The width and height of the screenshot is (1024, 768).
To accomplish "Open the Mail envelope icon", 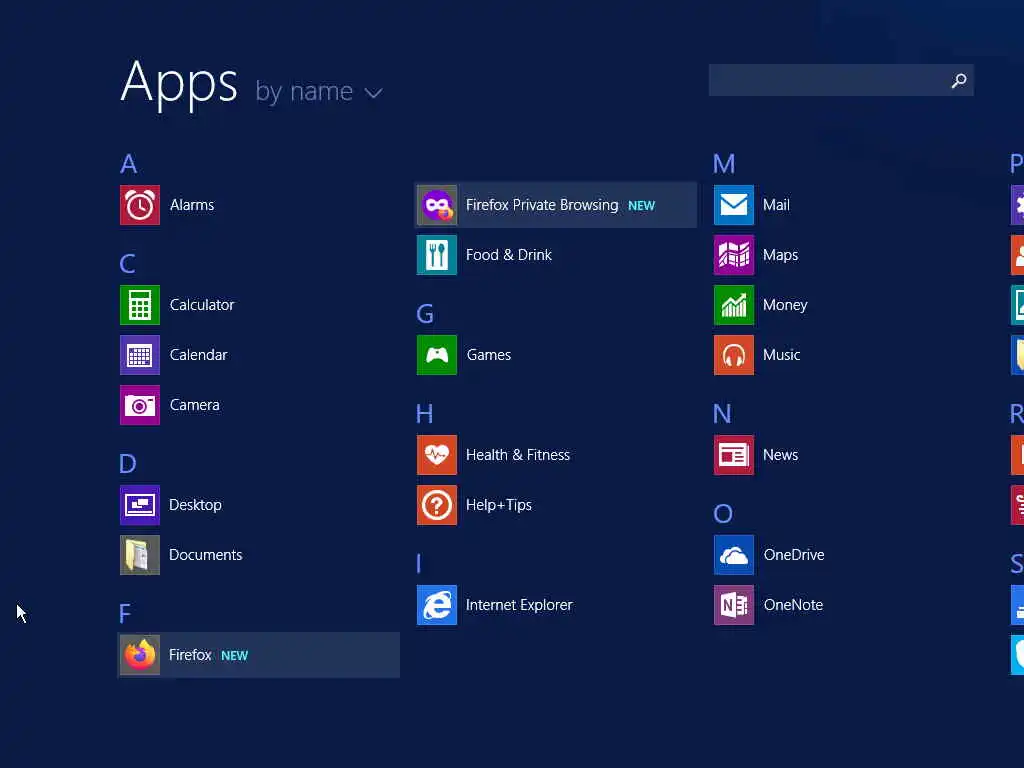I will pos(734,205).
